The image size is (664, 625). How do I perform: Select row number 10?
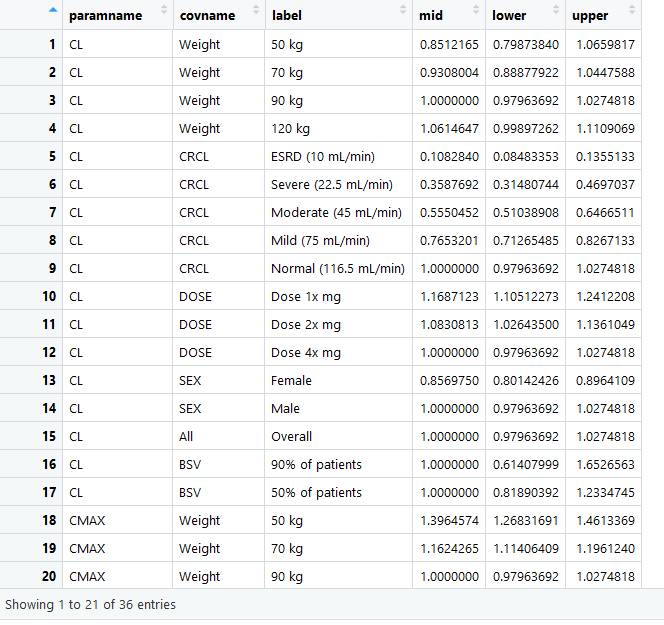(x=48, y=297)
